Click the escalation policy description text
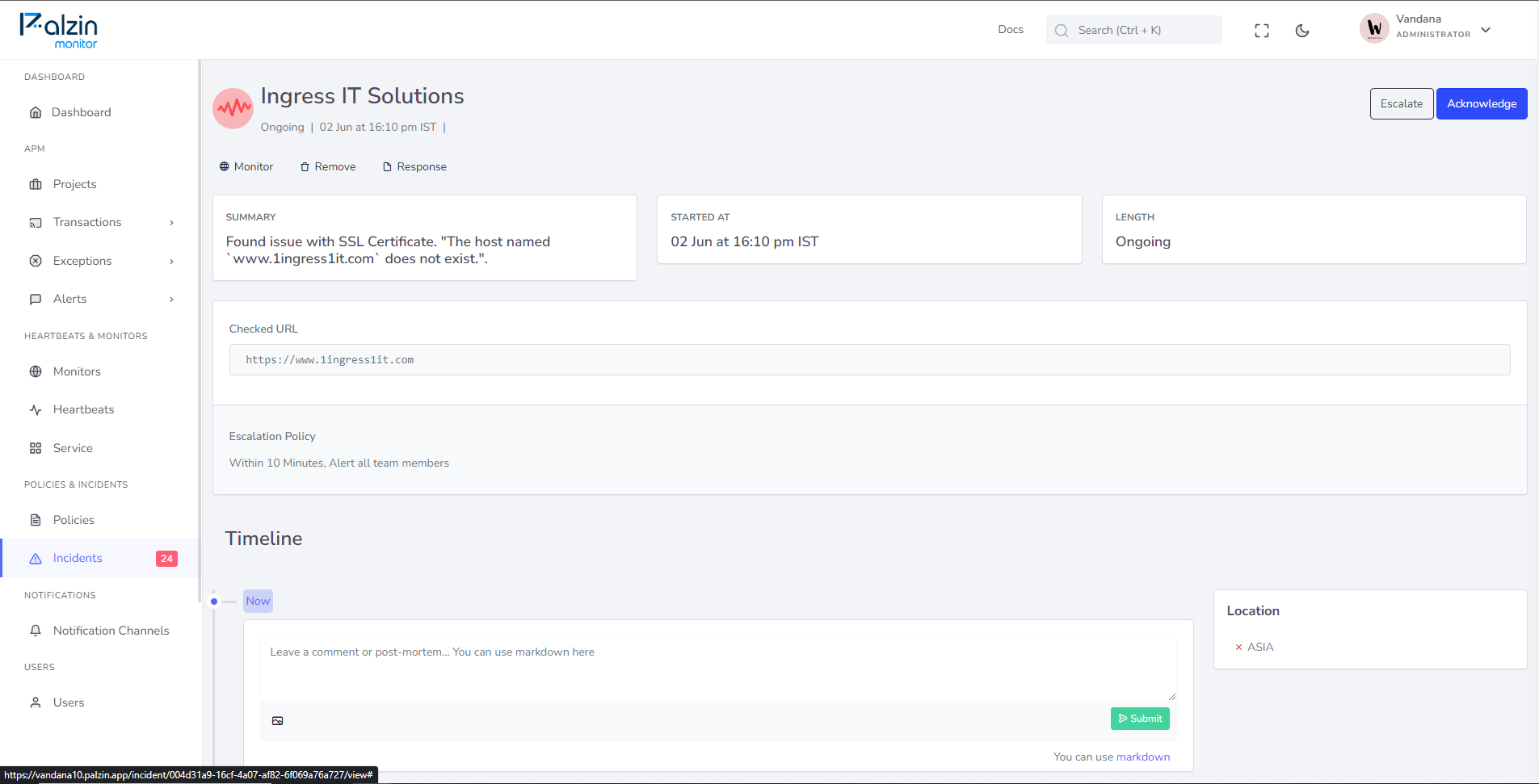This screenshot has height=784, width=1539. pyautogui.click(x=339, y=463)
